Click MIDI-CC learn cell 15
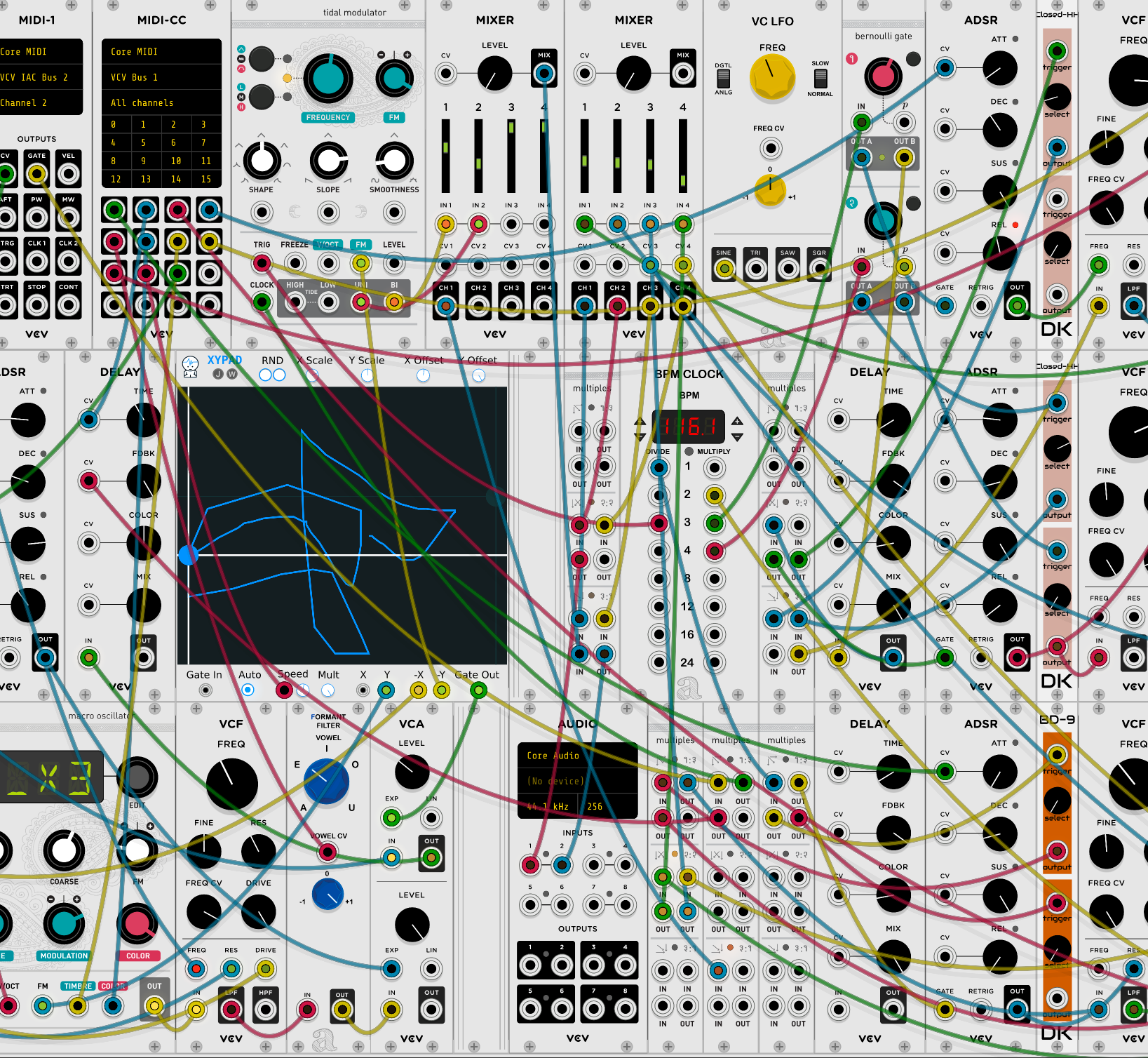The width and height of the screenshot is (1148, 1058). click(x=206, y=179)
